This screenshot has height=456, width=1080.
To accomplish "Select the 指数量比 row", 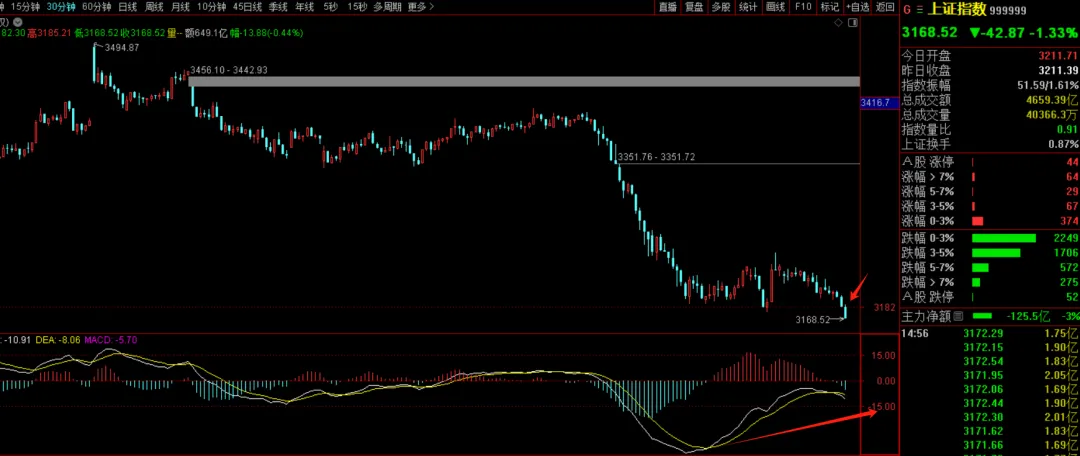I will click(990, 129).
